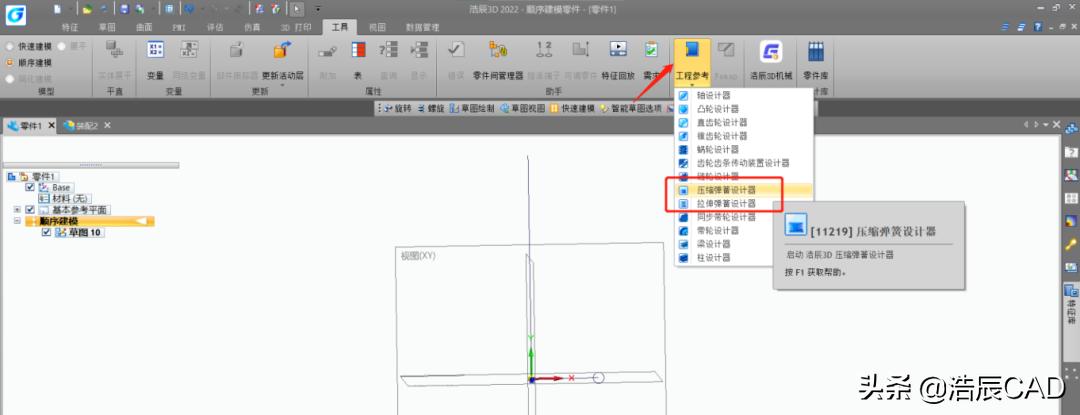Screen dimensions: 1080x415
Task: Choose 轴设计器 from the menu
Action: click(x=744, y=95)
